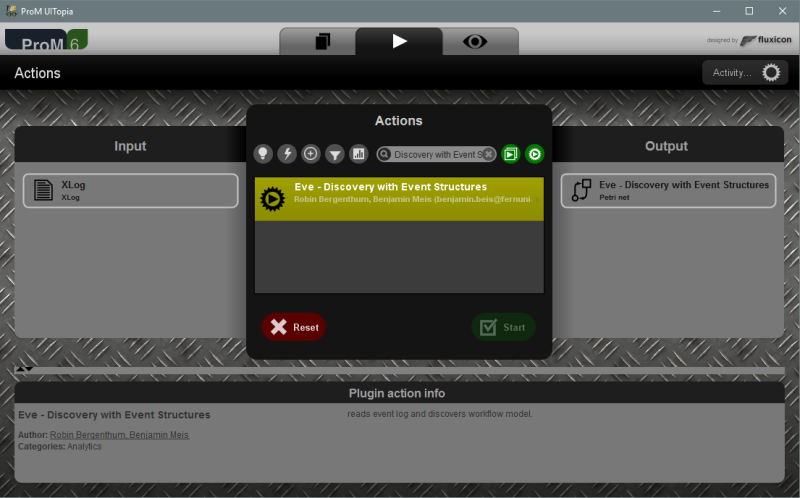Image resolution: width=800 pixels, height=498 pixels.
Task: Click the Petri net output slot
Action: click(x=668, y=190)
